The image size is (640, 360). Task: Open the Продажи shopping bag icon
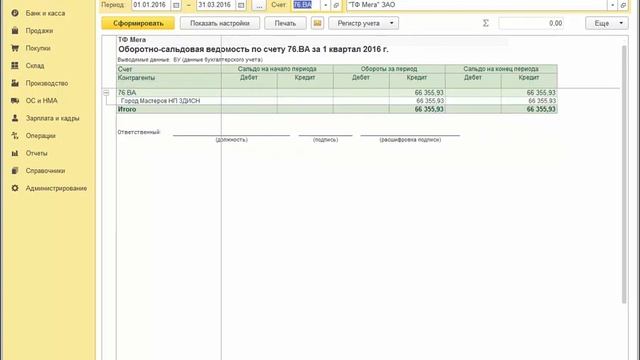click(15, 31)
